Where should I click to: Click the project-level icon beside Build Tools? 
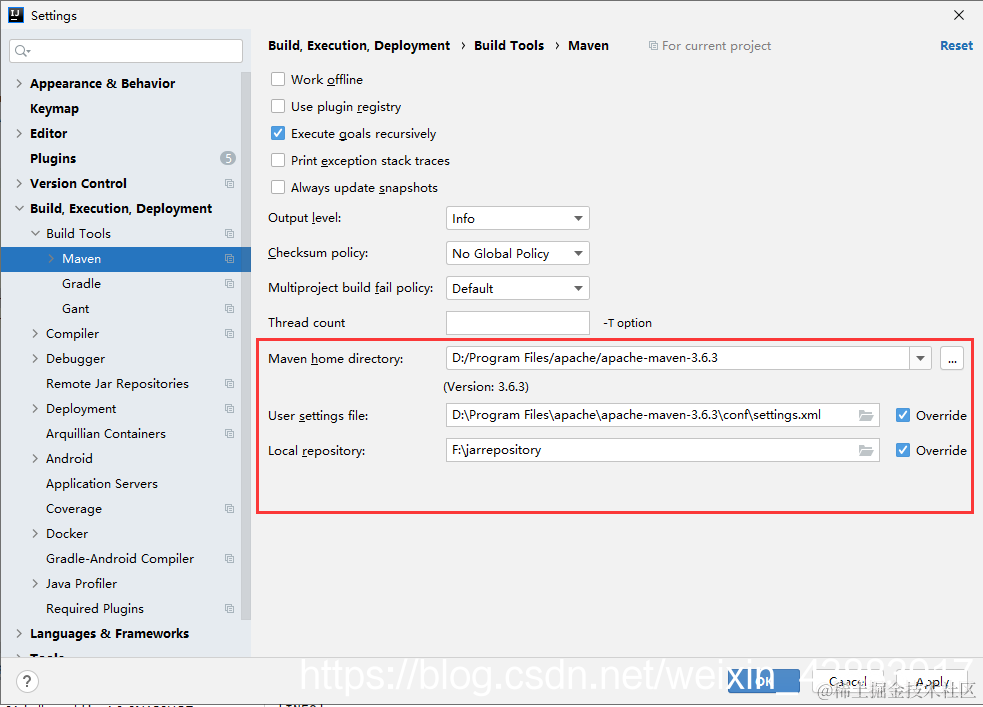229,234
